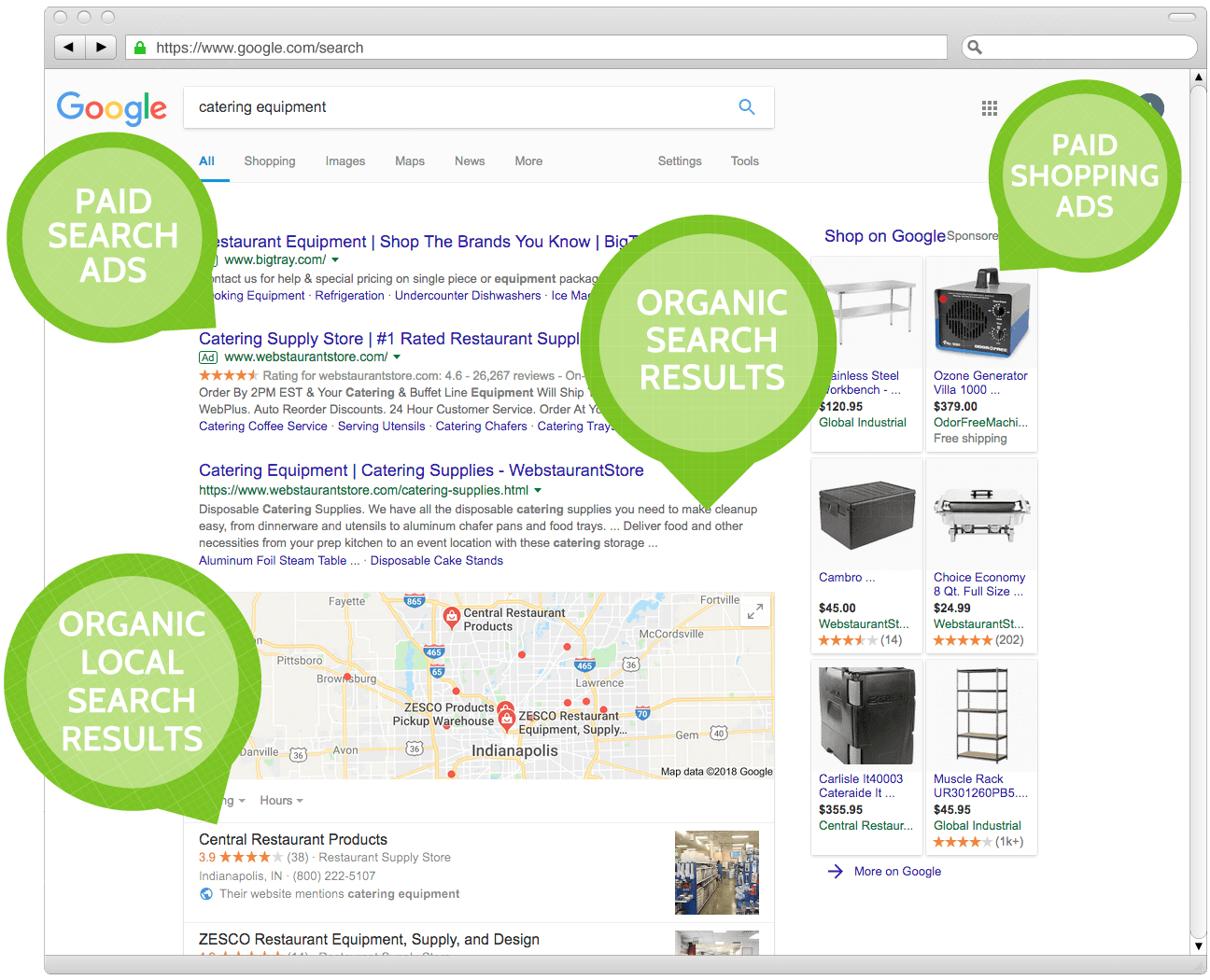Open Tools in the search toolbar

[745, 161]
